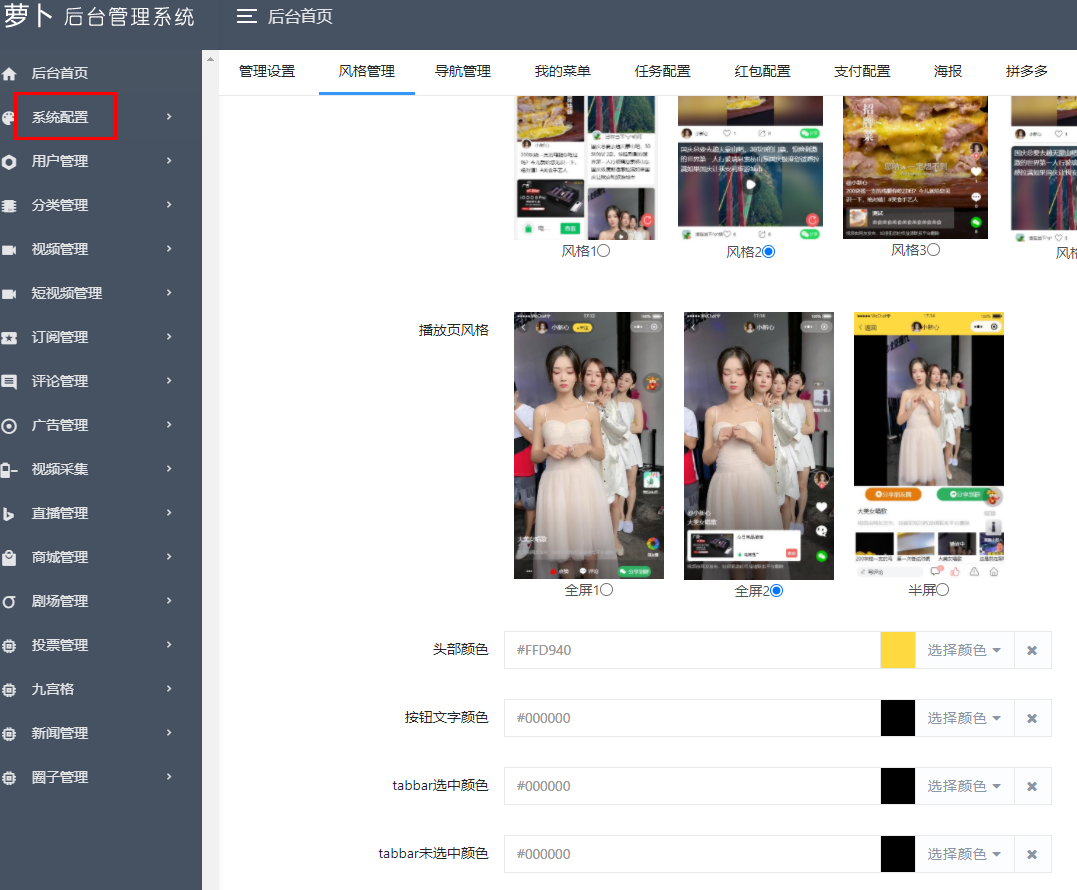Expand the 用户管理 submenu arrow

tap(169, 161)
